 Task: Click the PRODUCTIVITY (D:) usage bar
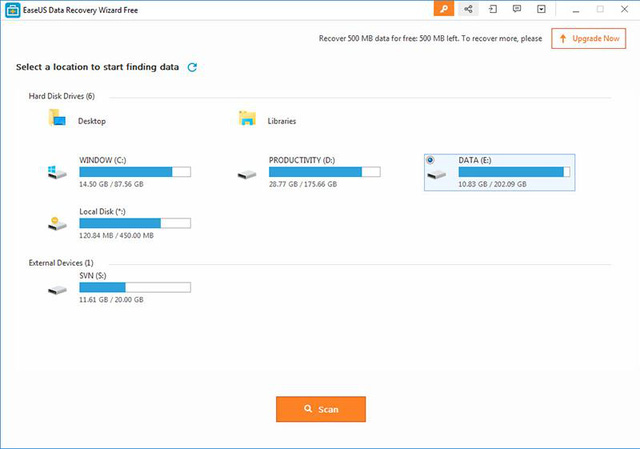coord(325,172)
